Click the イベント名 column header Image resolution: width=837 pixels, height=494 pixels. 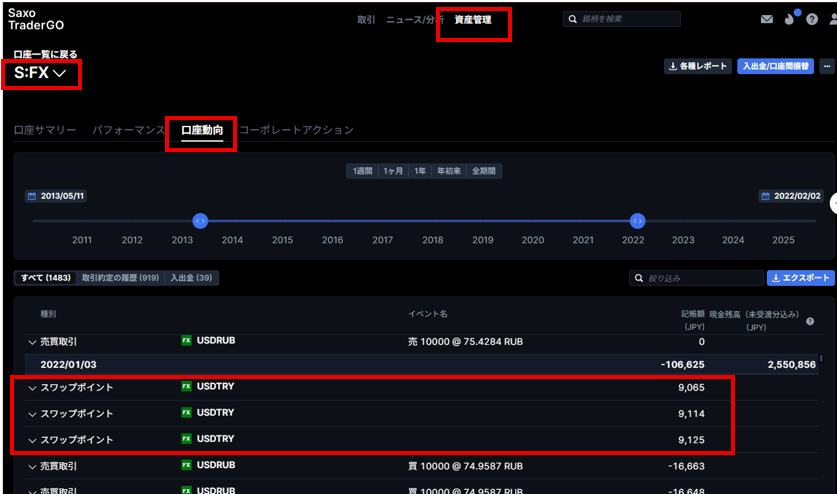click(428, 313)
